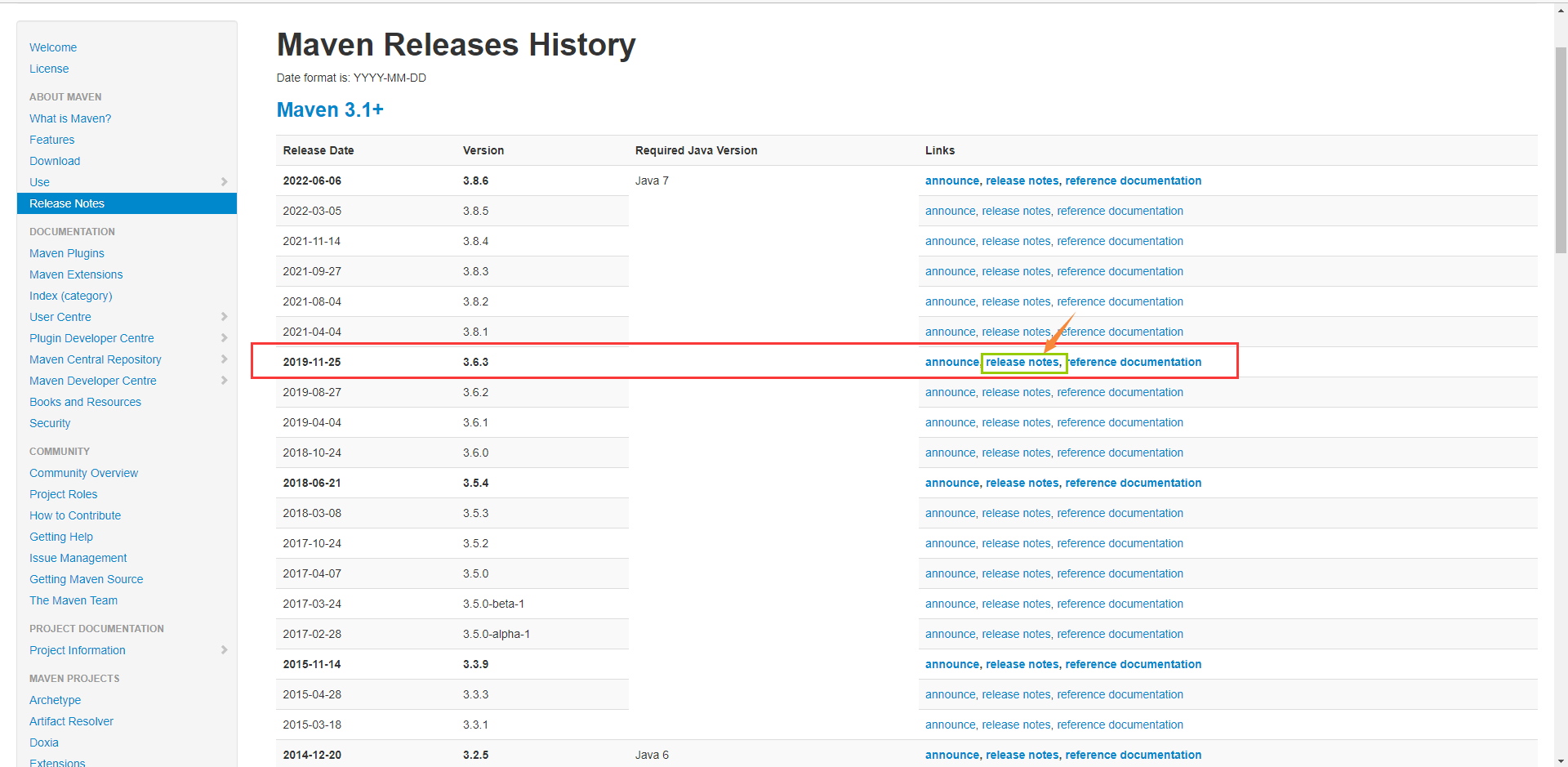1568x767 pixels.
Task: Open Maven Plugins documentation
Action: click(x=67, y=253)
